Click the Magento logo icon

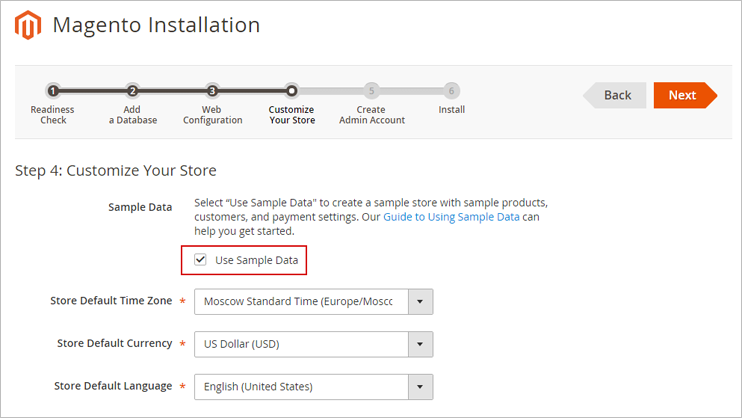pos(28,25)
